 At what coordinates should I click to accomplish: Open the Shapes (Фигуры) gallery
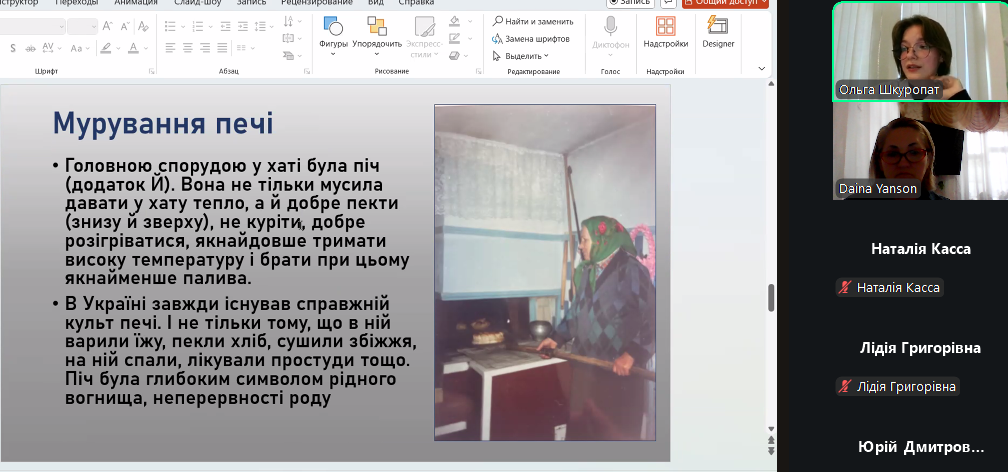(333, 29)
